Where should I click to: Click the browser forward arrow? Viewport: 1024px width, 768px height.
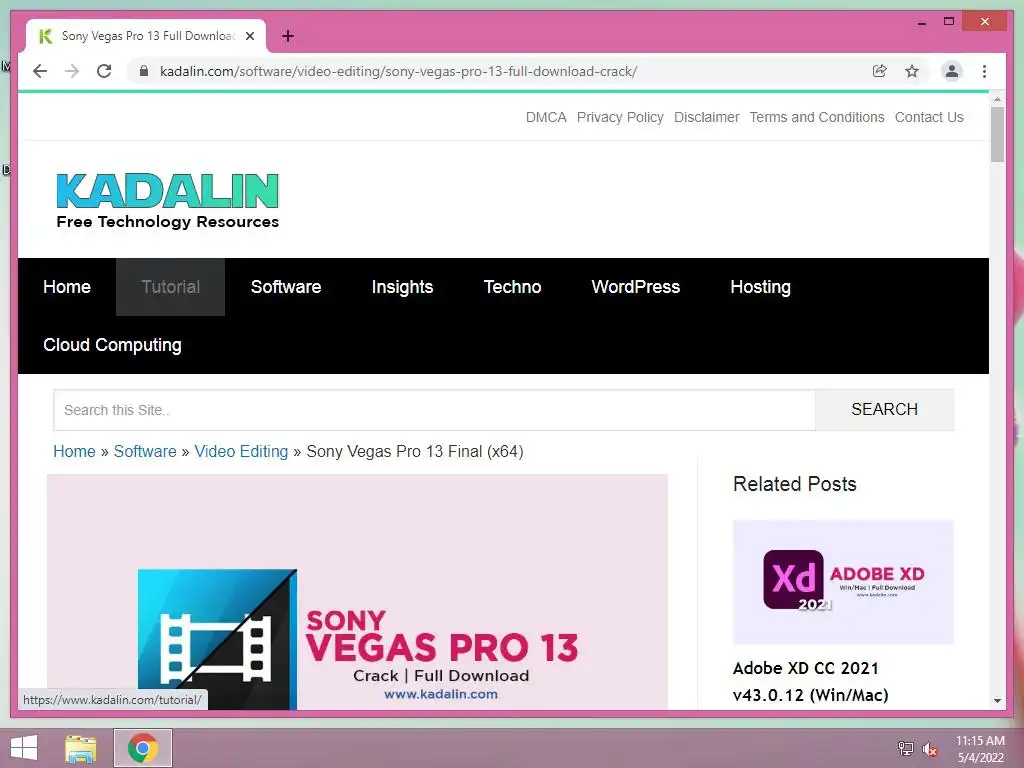click(72, 71)
